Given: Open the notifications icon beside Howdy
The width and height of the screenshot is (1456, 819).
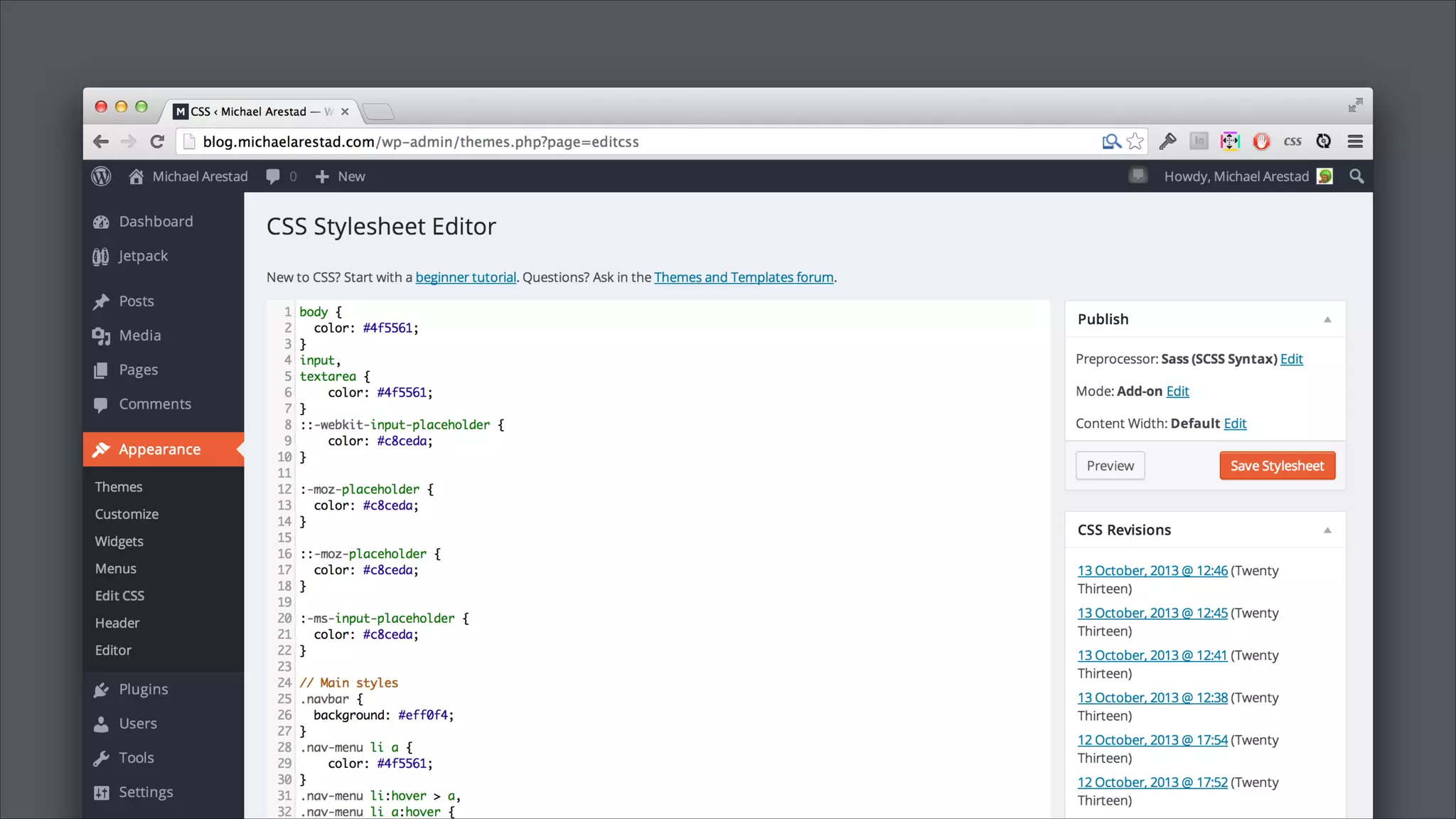Looking at the screenshot, I should (1138, 176).
